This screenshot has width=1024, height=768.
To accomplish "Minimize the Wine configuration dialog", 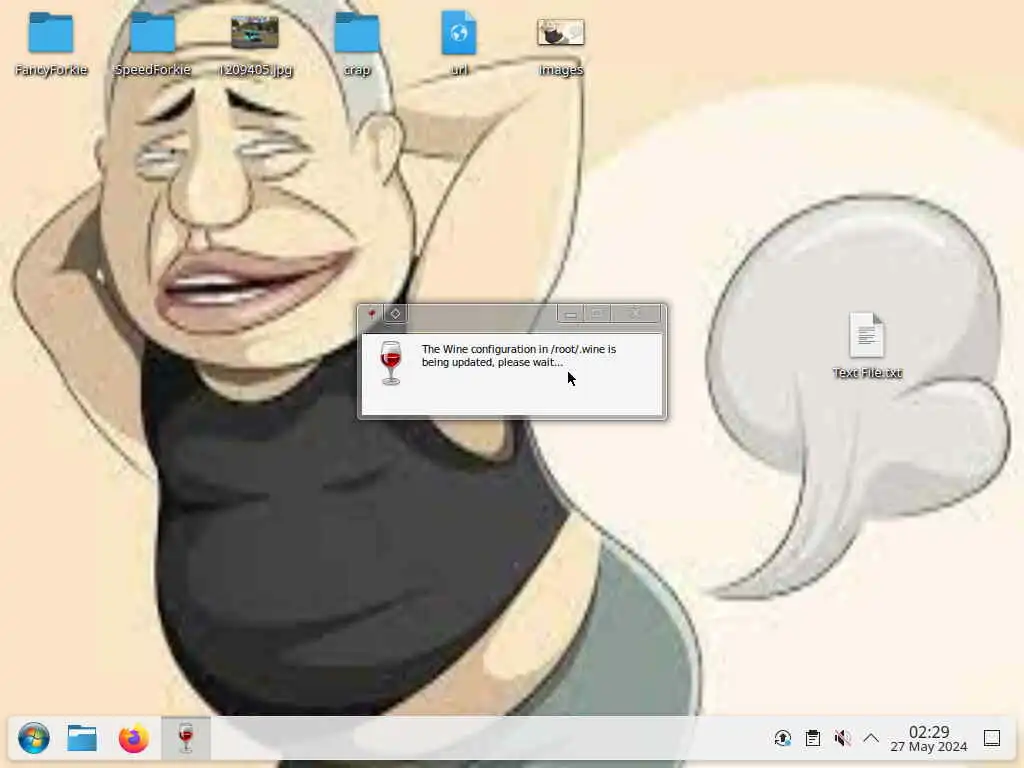I will [571, 314].
